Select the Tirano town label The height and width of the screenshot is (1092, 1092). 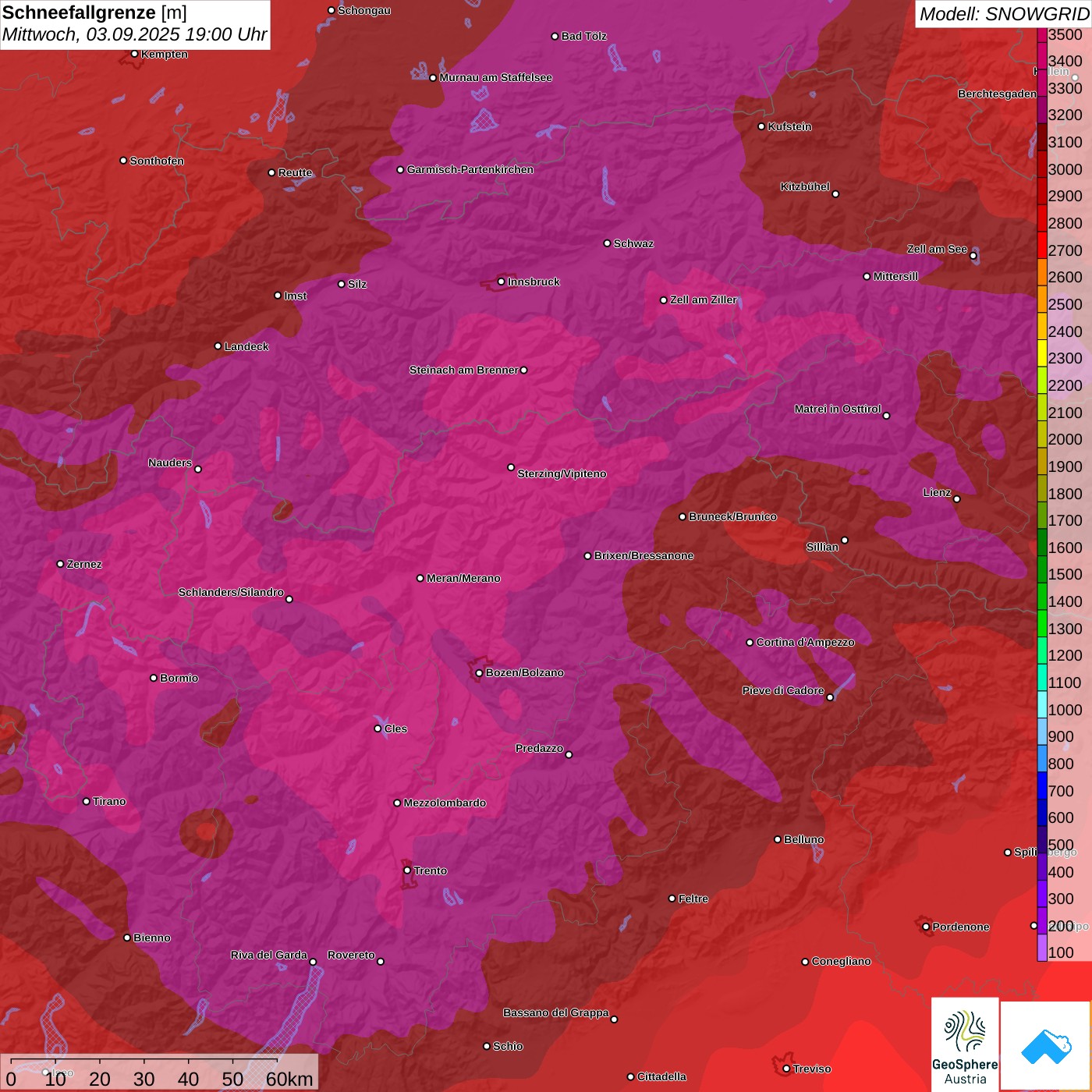(x=109, y=801)
